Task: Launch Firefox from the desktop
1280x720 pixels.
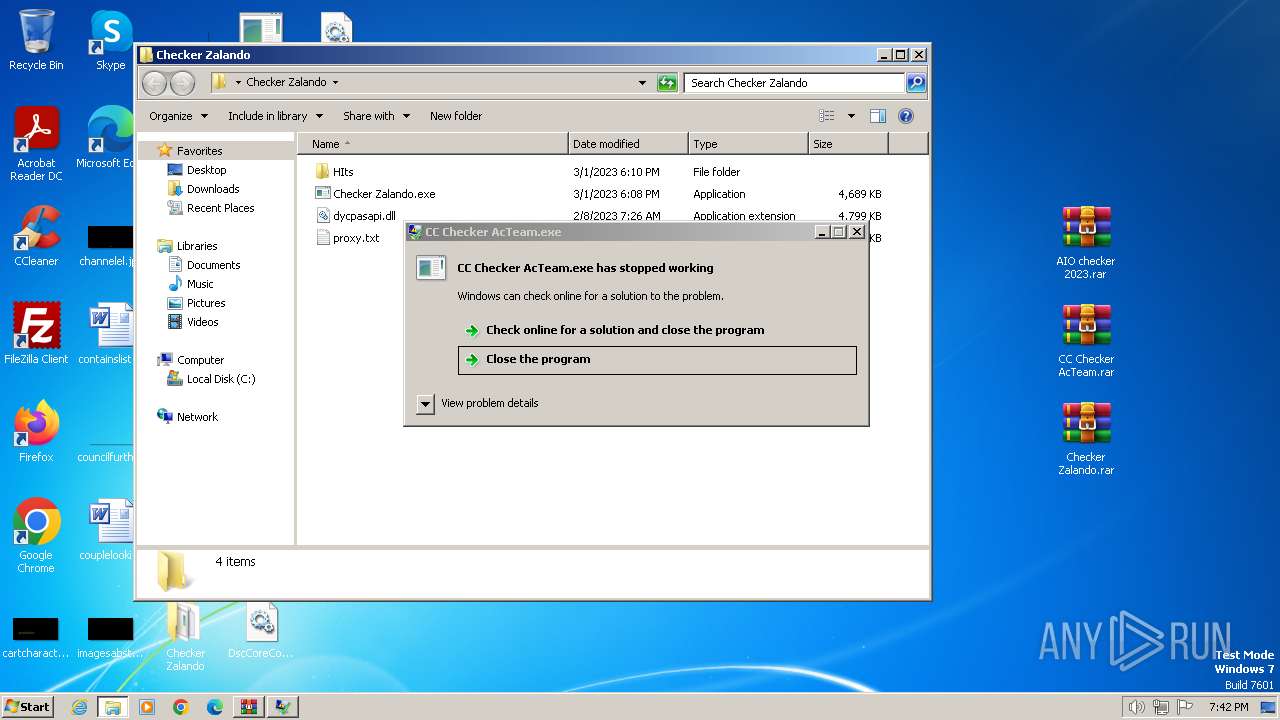Action: [x=36, y=432]
